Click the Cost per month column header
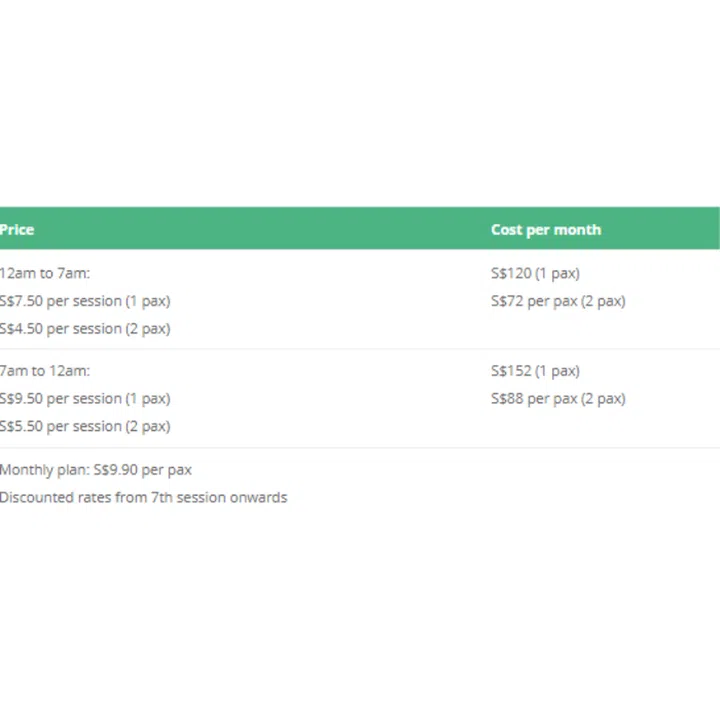720x720 pixels. 545,229
